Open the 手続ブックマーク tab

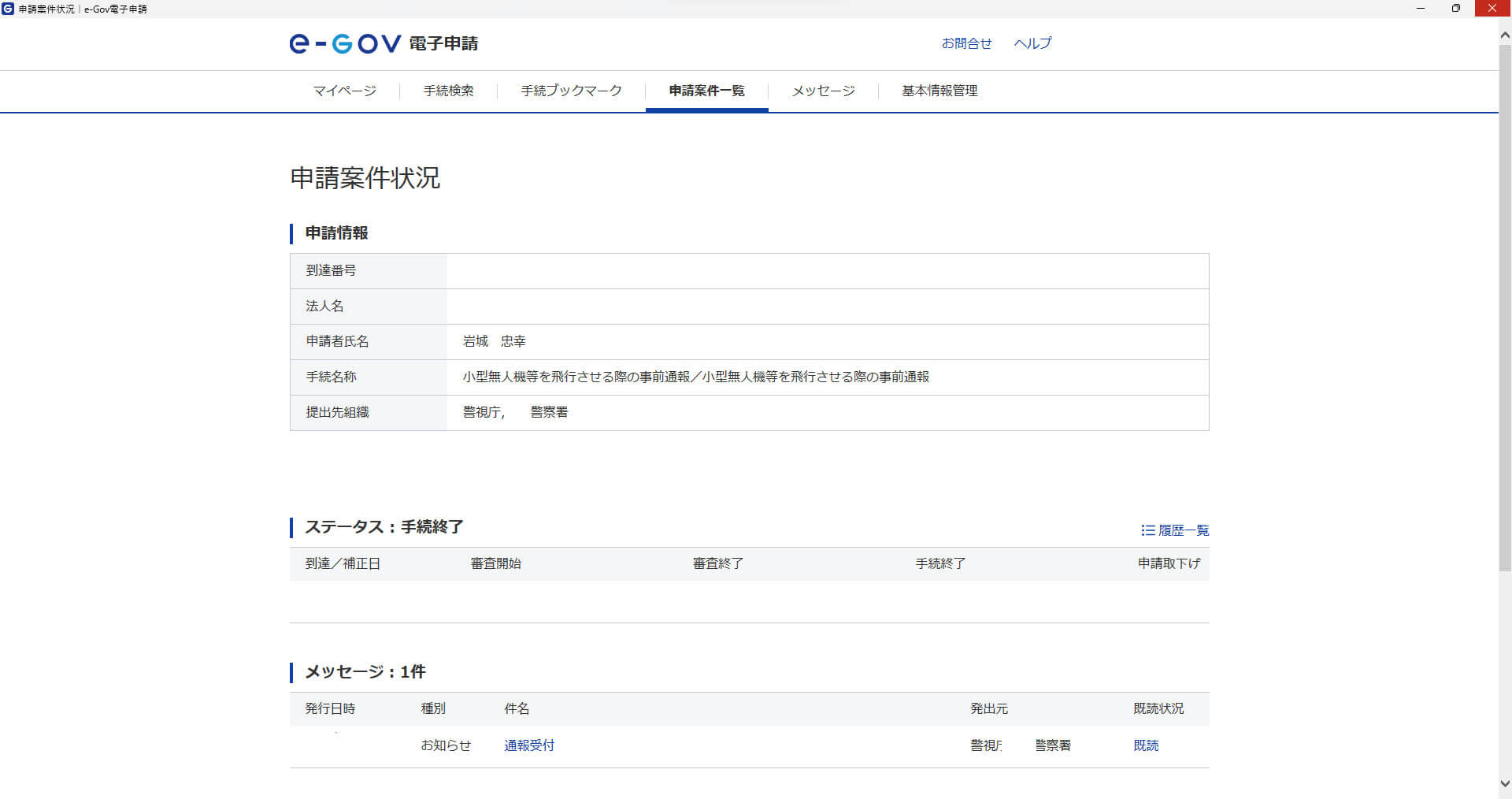tap(571, 91)
